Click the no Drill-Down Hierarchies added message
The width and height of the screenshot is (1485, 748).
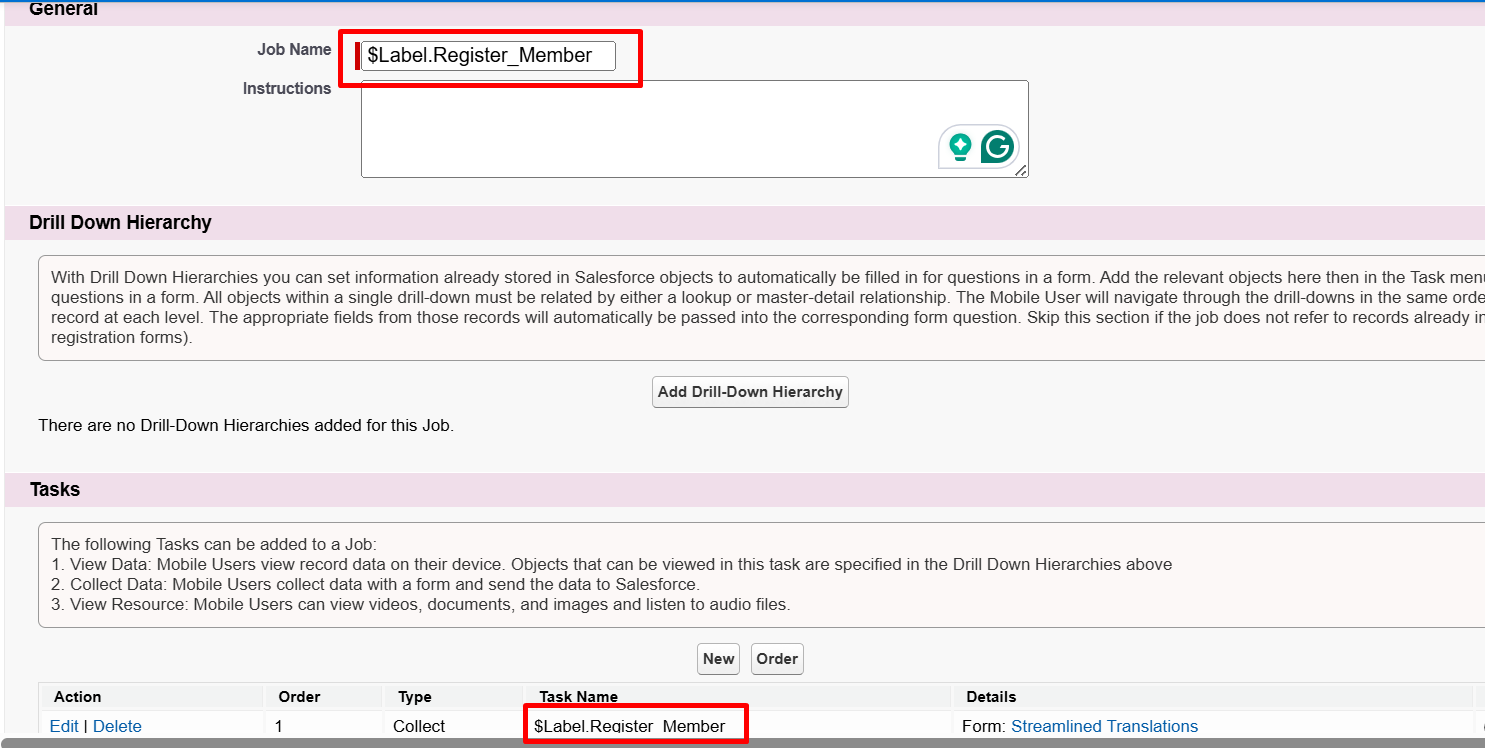pyautogui.click(x=246, y=425)
